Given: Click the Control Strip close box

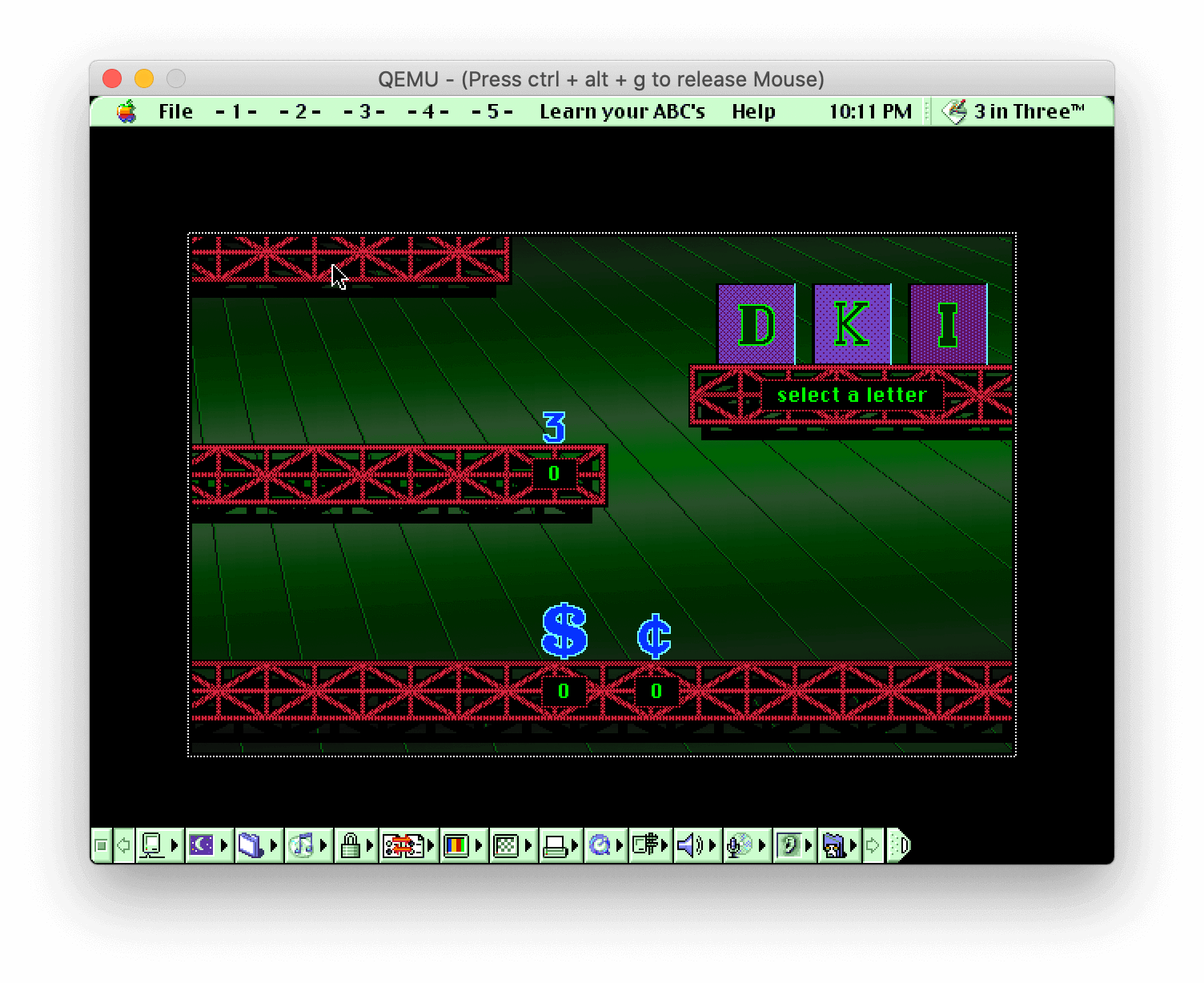Looking at the screenshot, I should [x=101, y=845].
